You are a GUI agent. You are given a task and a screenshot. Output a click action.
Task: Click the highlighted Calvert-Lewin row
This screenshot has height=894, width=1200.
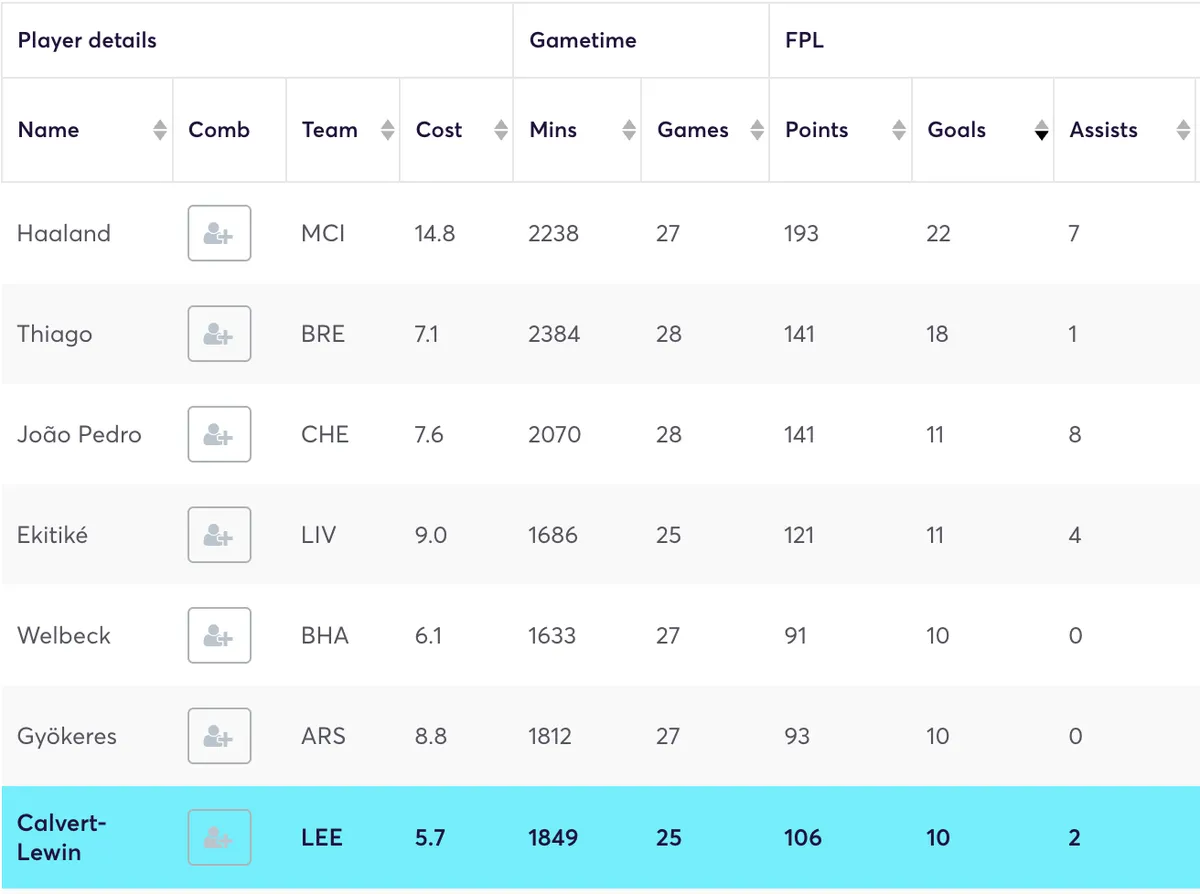600,837
